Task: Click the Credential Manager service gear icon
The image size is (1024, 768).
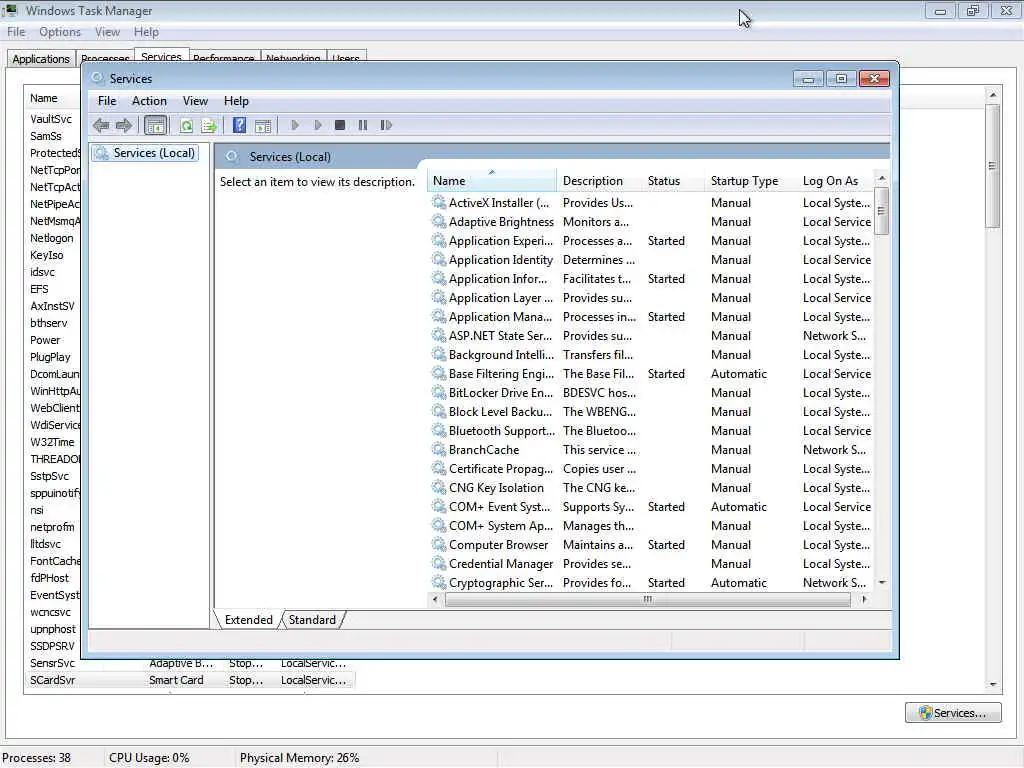Action: (439, 563)
